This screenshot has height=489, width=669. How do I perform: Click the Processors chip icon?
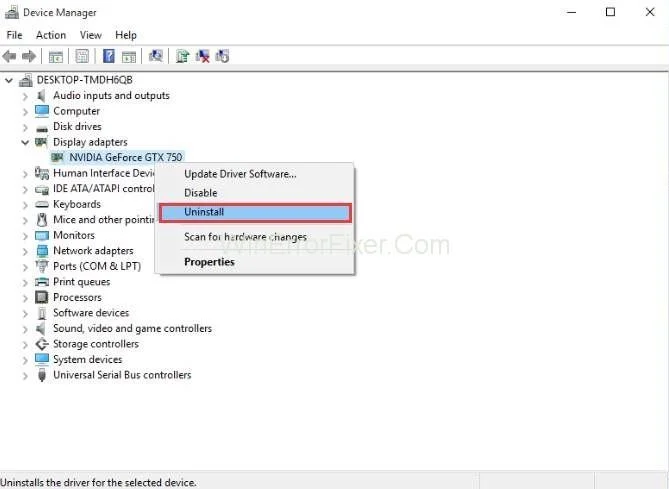tap(41, 297)
